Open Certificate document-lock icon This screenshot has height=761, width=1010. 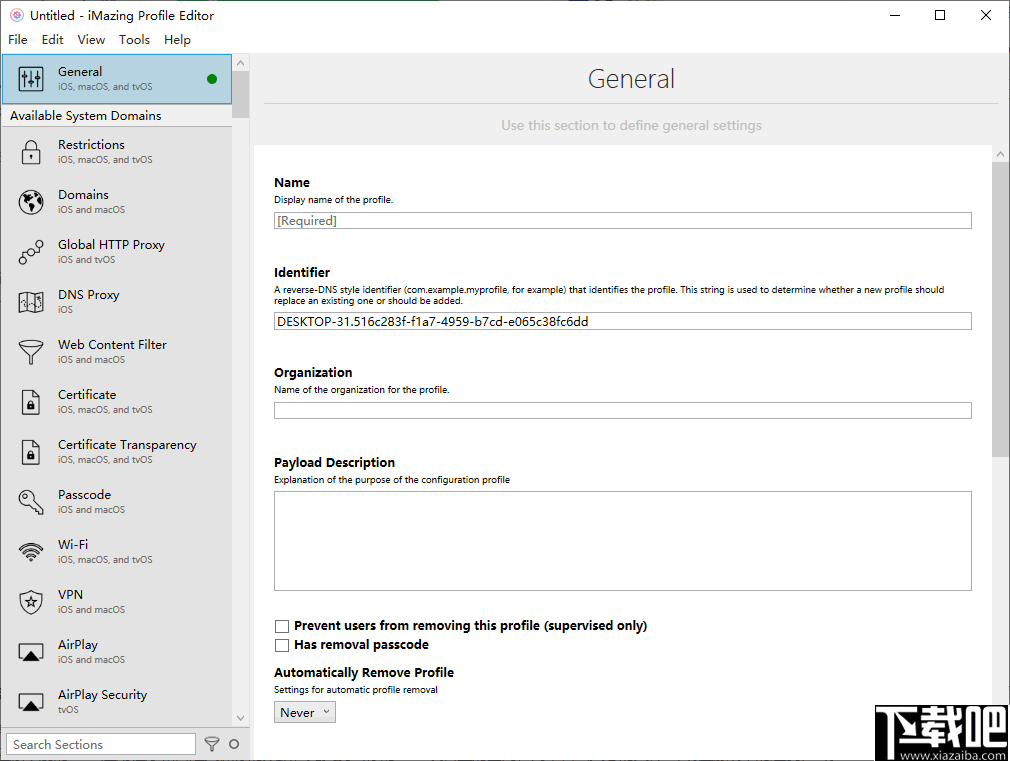[x=31, y=402]
